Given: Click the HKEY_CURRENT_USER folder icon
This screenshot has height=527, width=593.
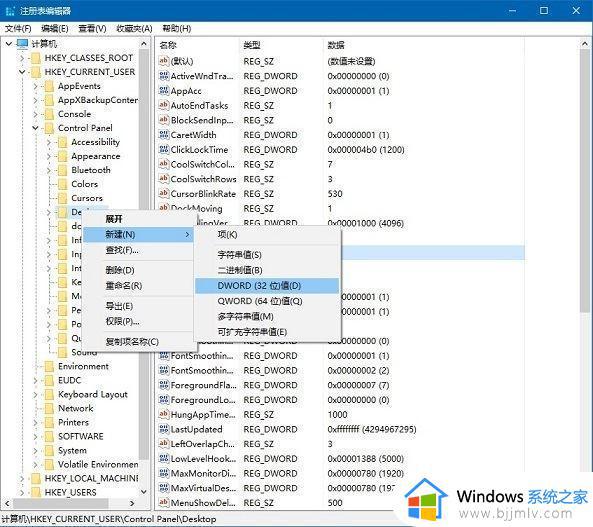Looking at the screenshot, I should click(36, 72).
